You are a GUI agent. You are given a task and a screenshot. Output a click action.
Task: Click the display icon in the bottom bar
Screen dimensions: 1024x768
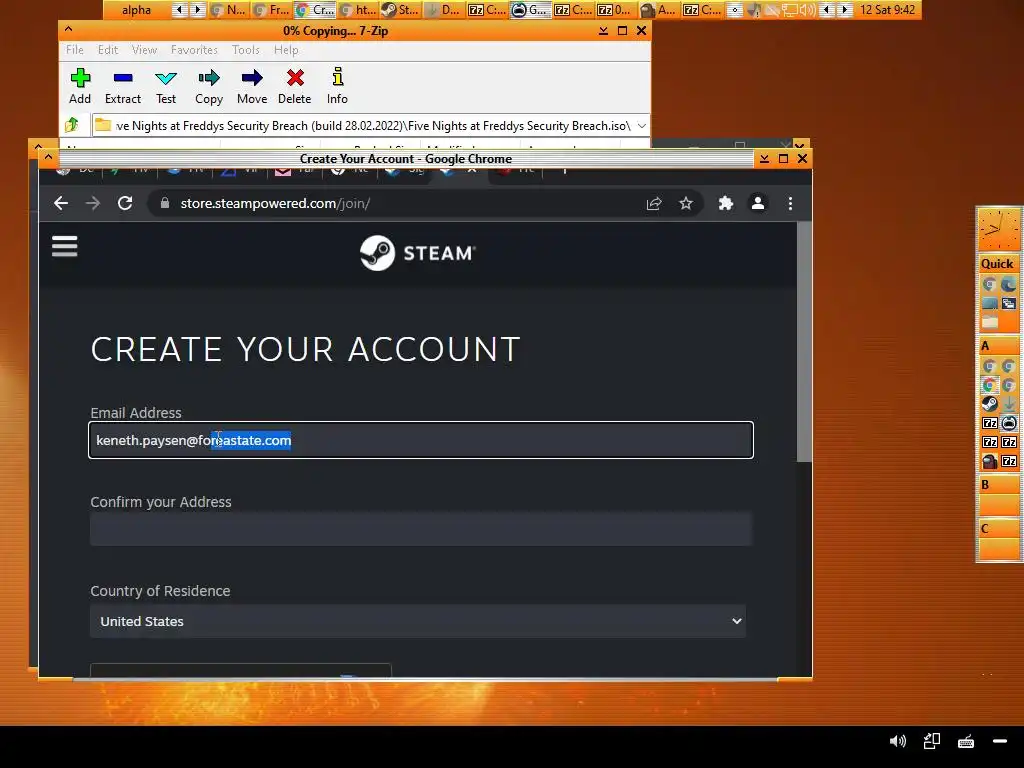932,741
